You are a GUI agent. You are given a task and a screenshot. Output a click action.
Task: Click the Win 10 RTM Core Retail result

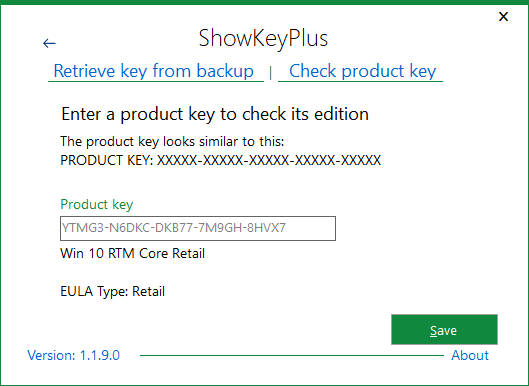[x=133, y=253]
